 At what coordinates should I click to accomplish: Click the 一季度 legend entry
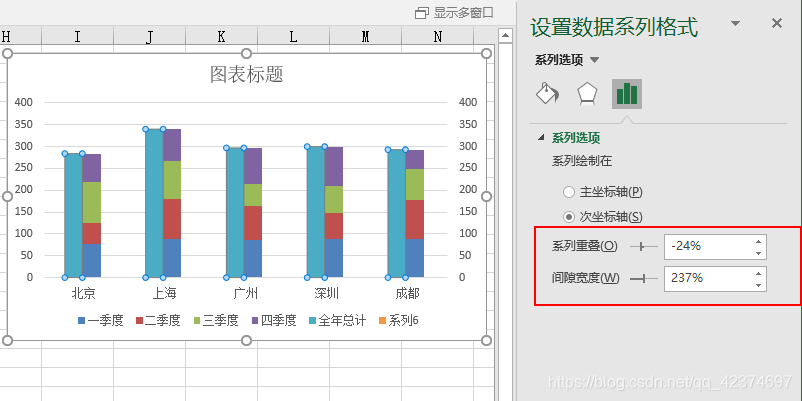[x=101, y=321]
